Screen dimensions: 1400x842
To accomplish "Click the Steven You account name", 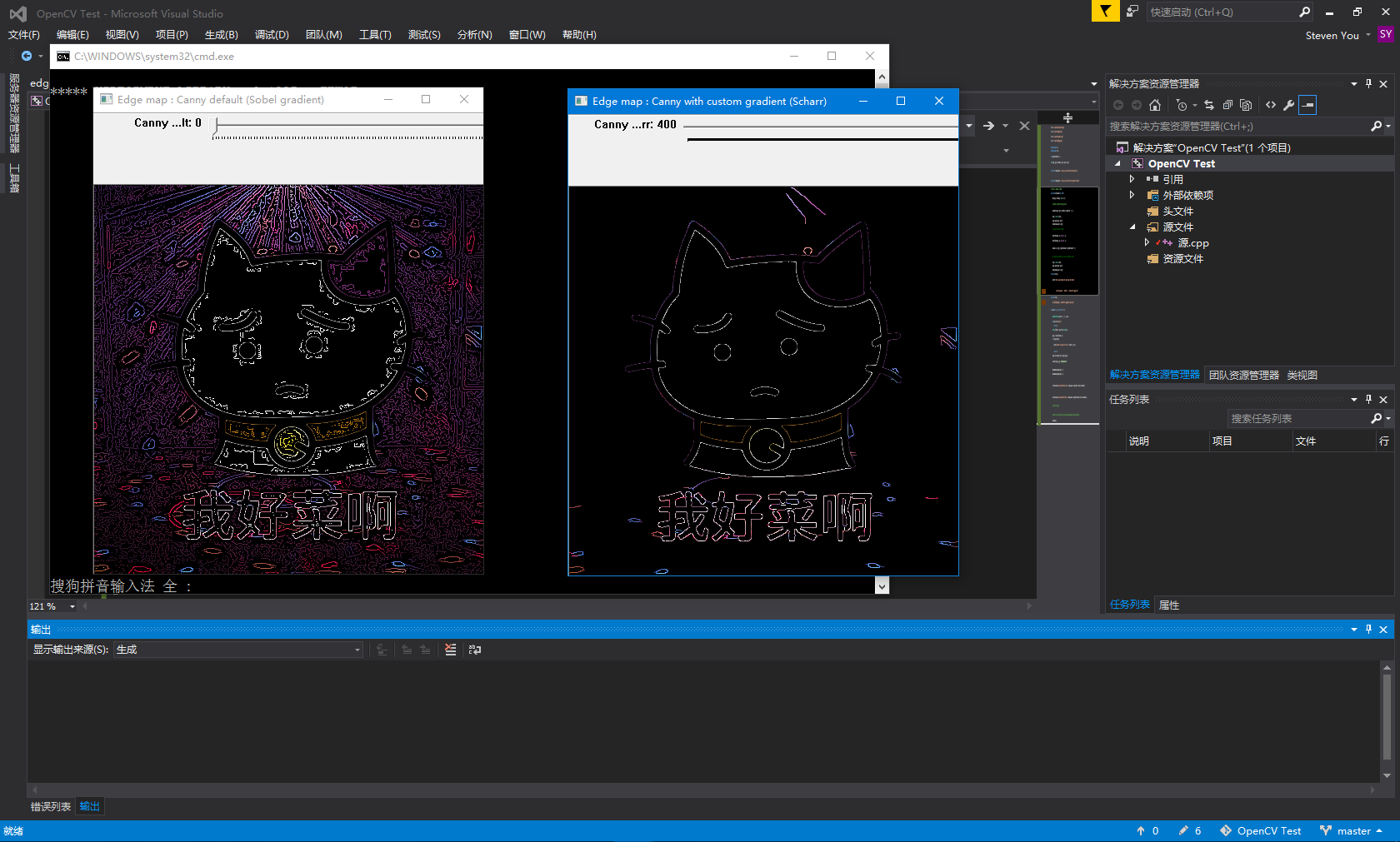I will click(x=1332, y=35).
